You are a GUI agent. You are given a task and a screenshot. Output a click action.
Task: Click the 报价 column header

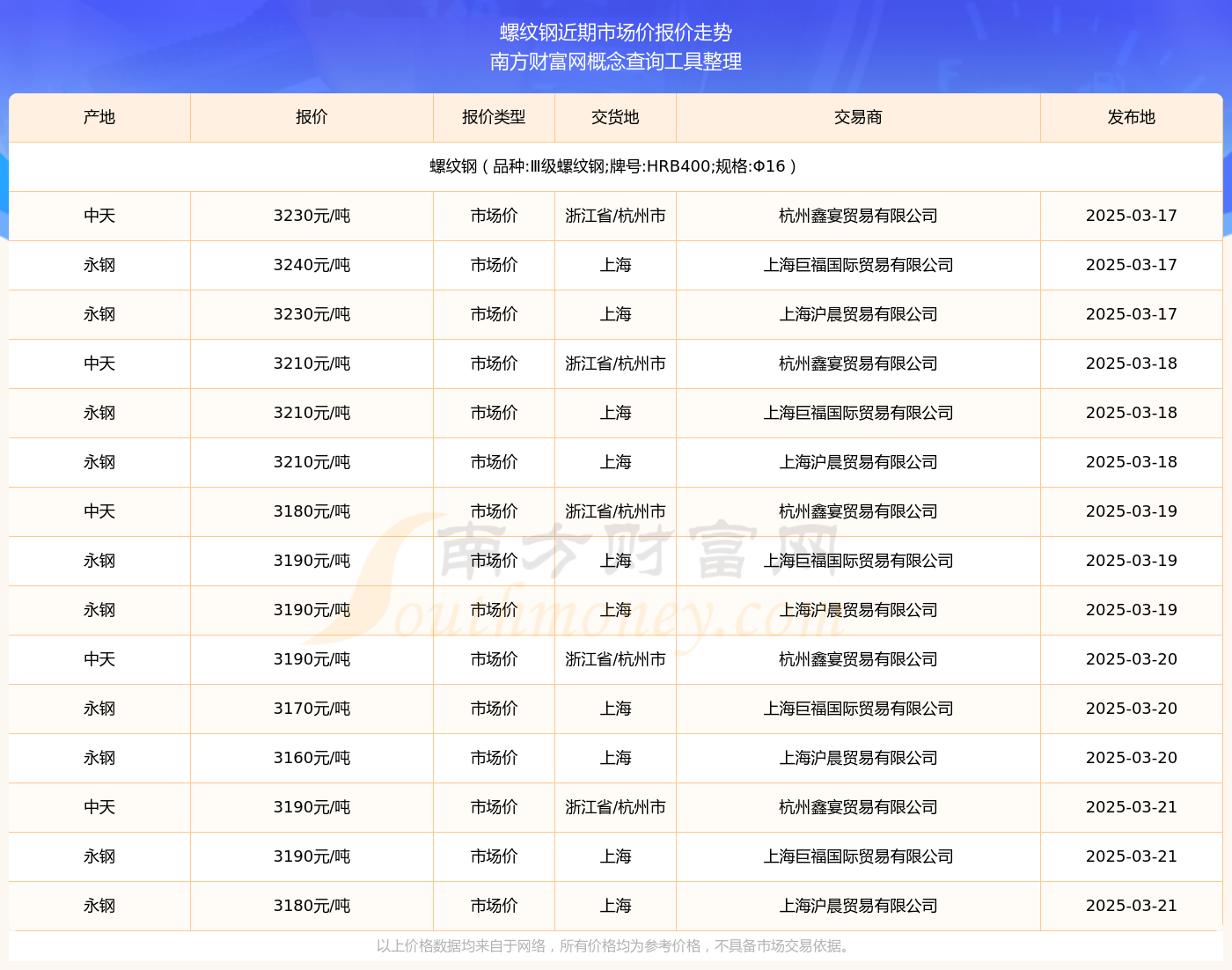(312, 117)
